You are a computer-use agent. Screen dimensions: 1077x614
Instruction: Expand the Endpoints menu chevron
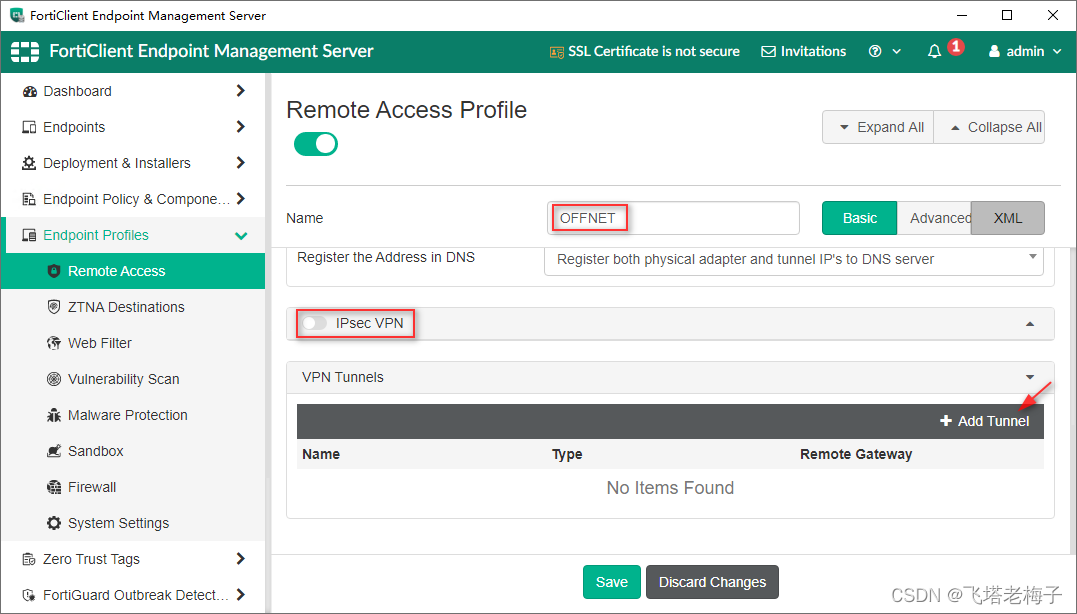point(240,126)
